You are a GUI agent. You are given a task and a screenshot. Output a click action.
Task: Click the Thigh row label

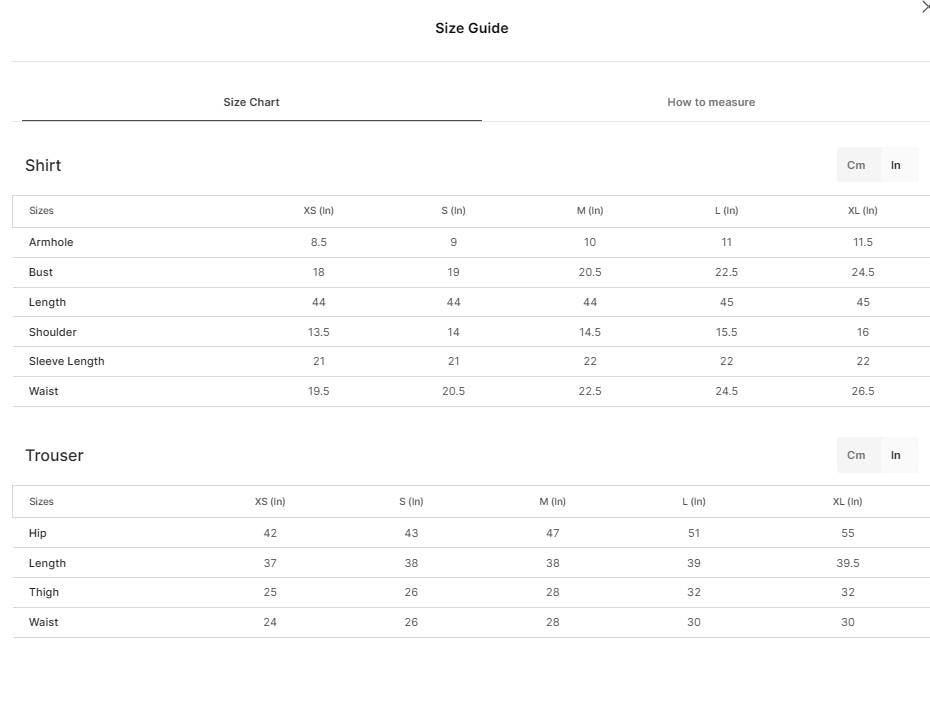pos(43,592)
